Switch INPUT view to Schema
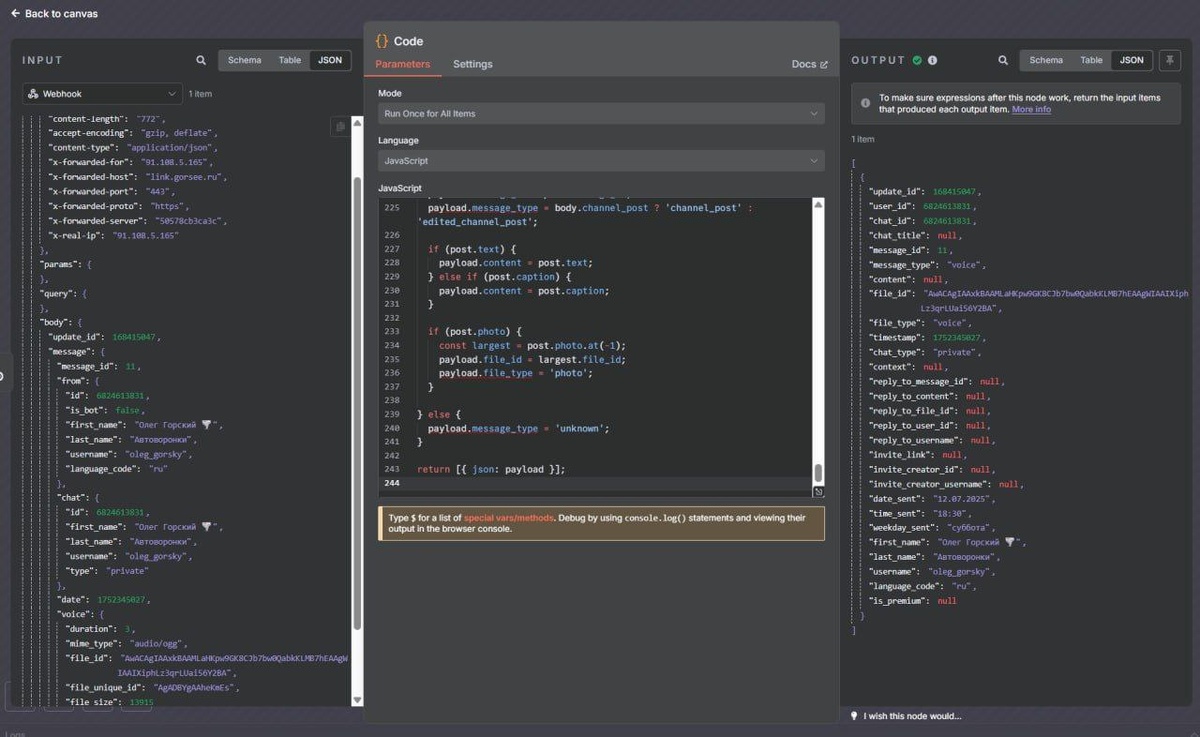Screen dimensions: 1200x737 point(244,60)
